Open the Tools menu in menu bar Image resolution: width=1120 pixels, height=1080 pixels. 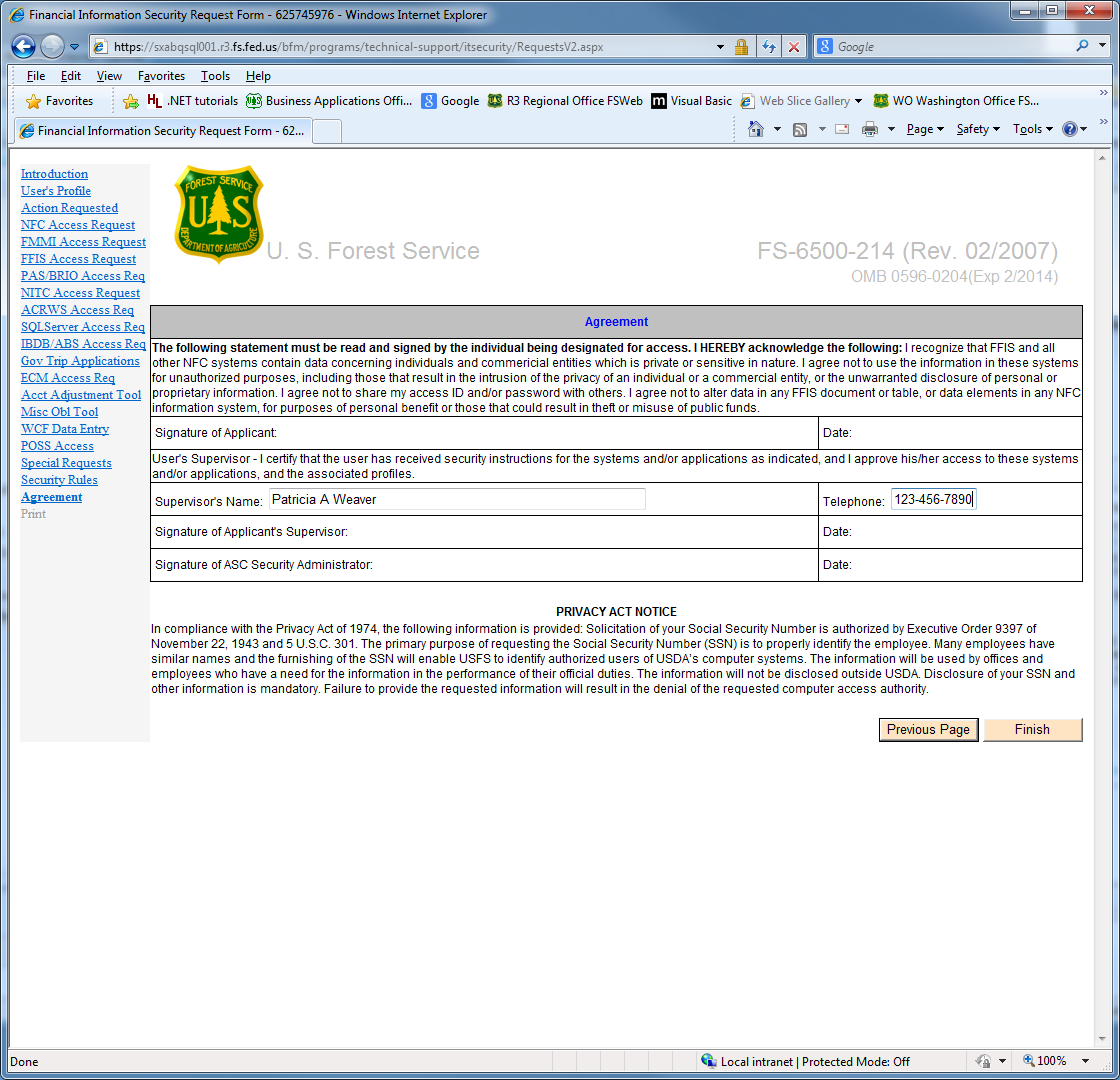[x=215, y=76]
